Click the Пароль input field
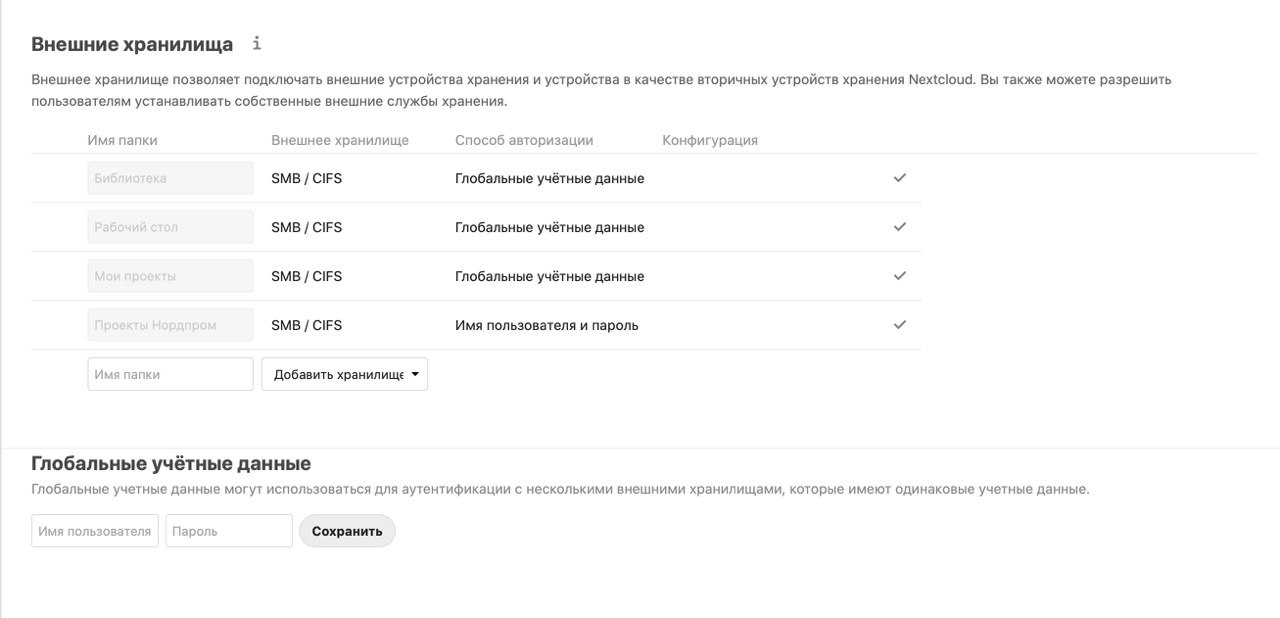The height and width of the screenshot is (618, 1280). [x=229, y=531]
